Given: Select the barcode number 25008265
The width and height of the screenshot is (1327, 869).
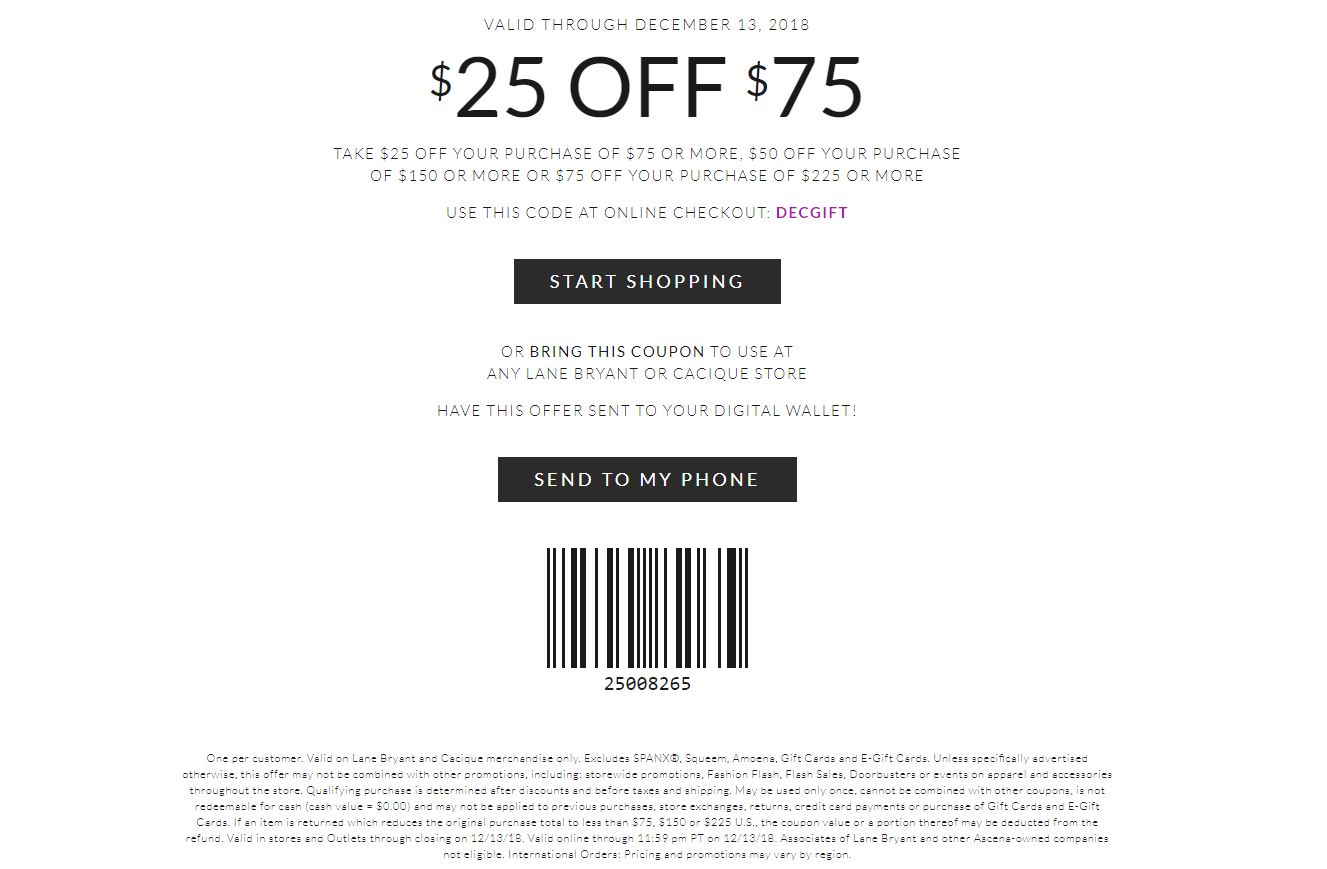Looking at the screenshot, I should click(x=647, y=684).
